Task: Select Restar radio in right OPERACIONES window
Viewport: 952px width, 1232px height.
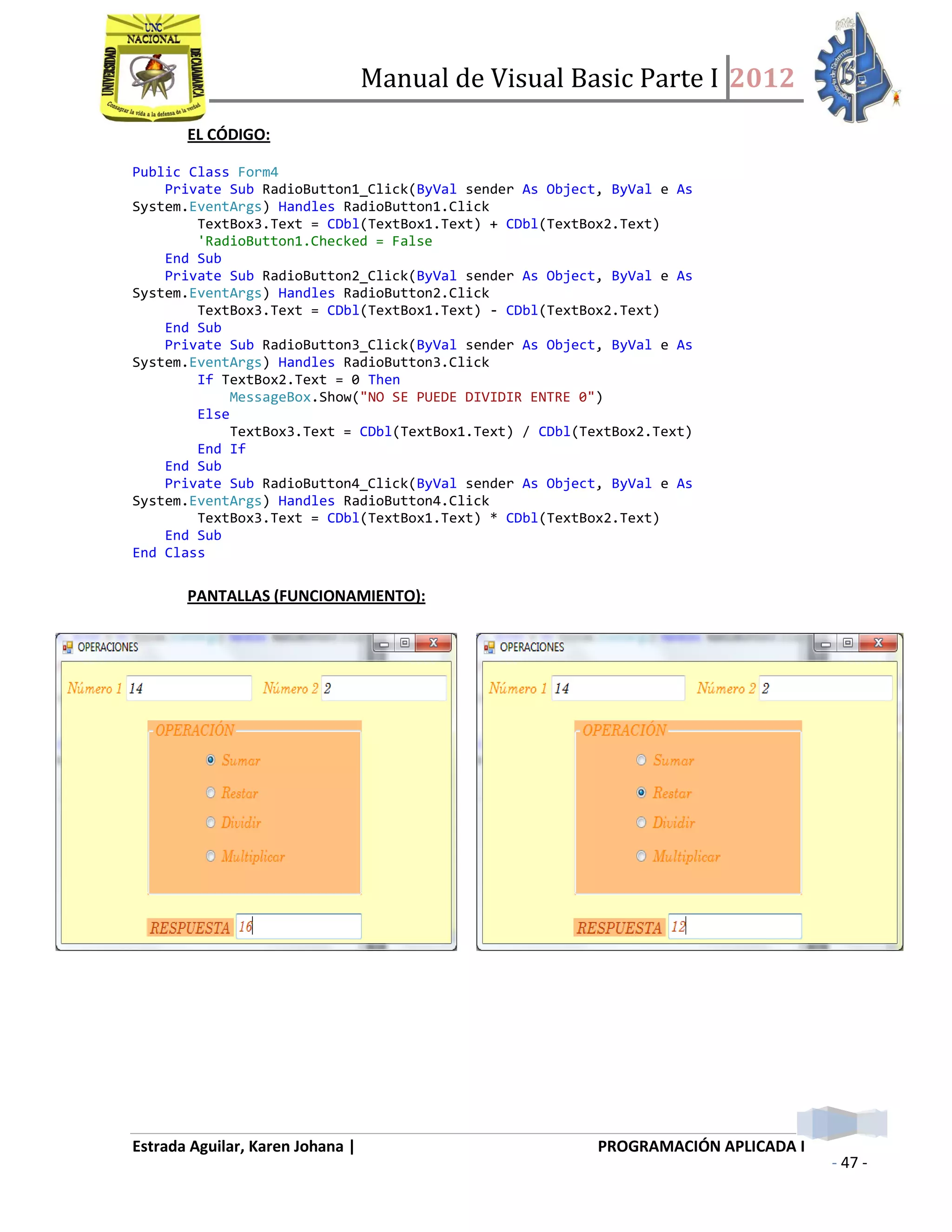Action: [x=641, y=793]
